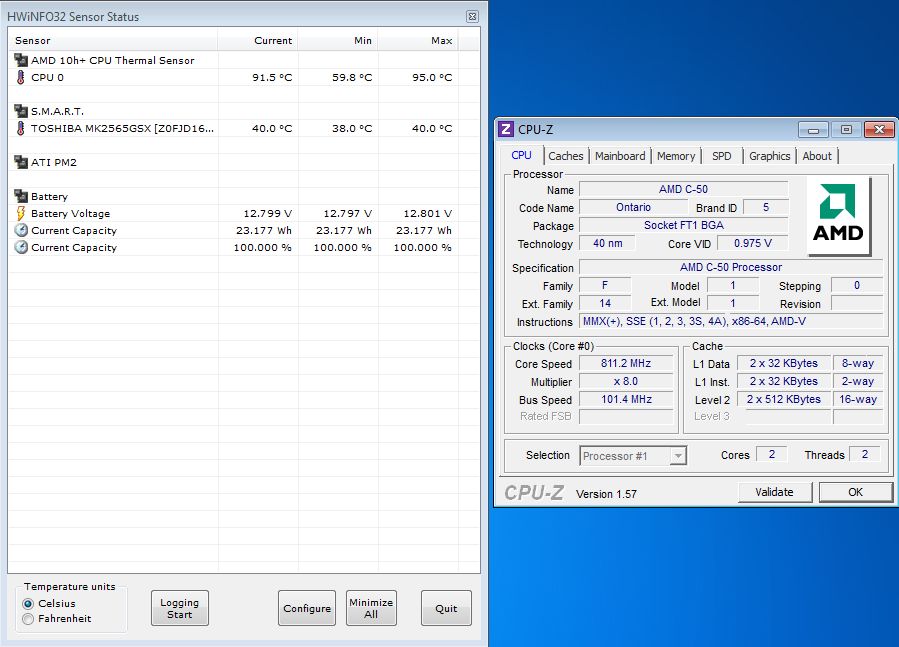Click the Battery Voltage lightning icon
Screen dimensions: 899x647
point(21,213)
